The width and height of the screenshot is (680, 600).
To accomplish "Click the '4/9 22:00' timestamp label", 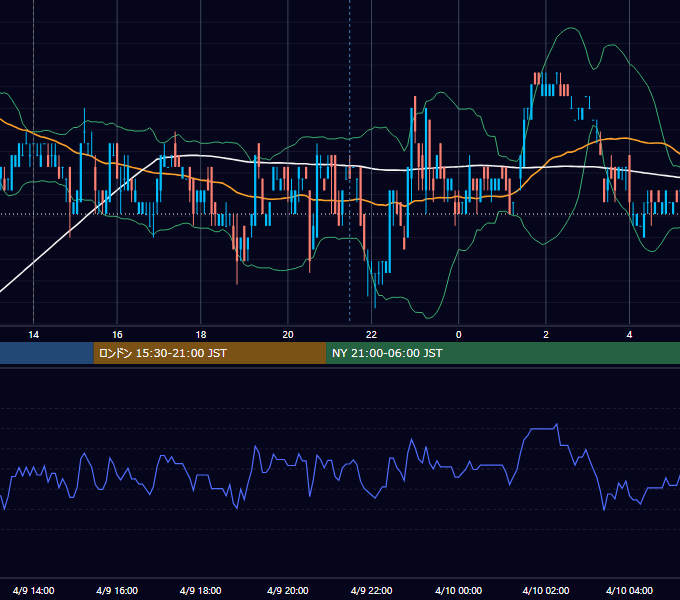I will (371, 590).
